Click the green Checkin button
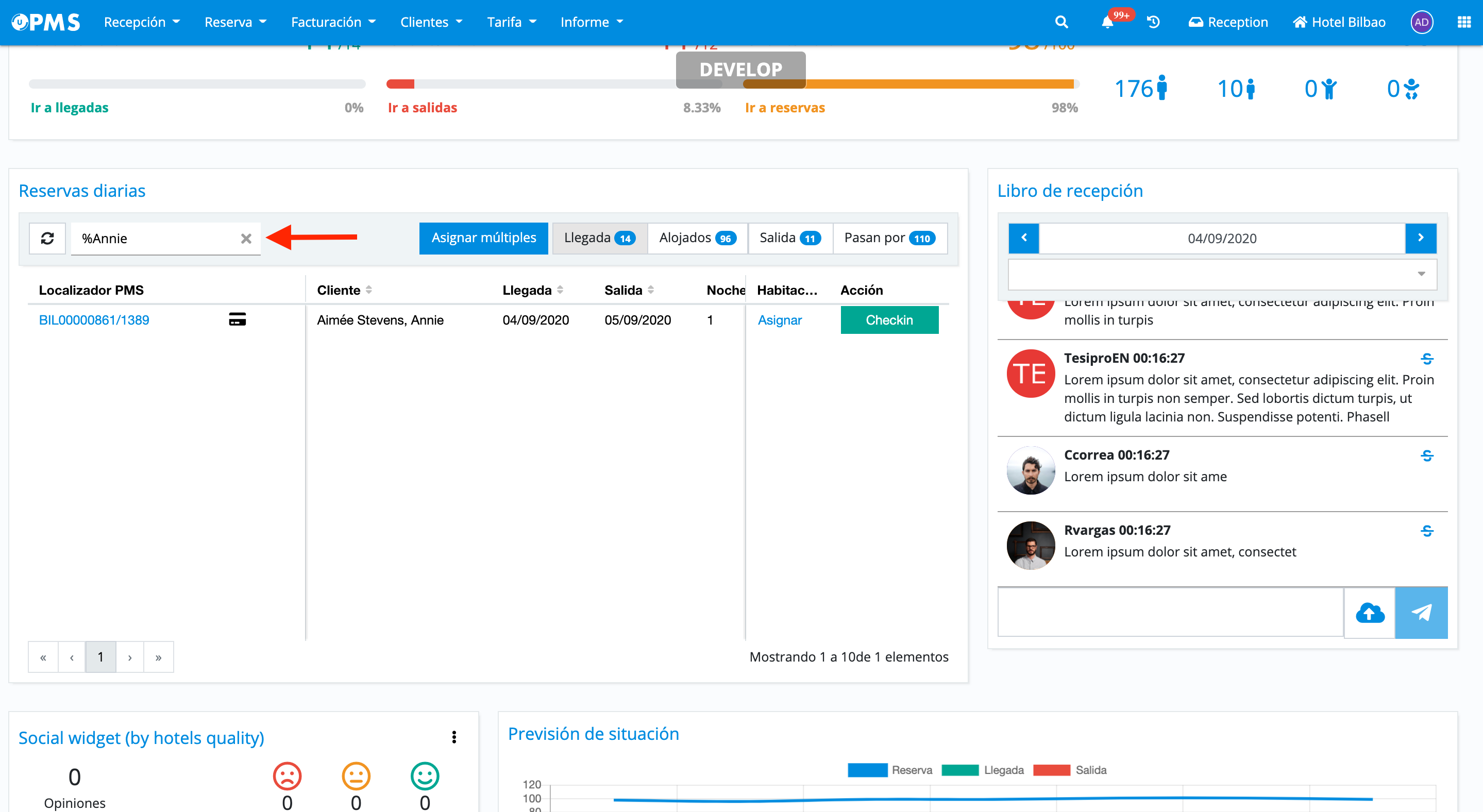 [889, 320]
